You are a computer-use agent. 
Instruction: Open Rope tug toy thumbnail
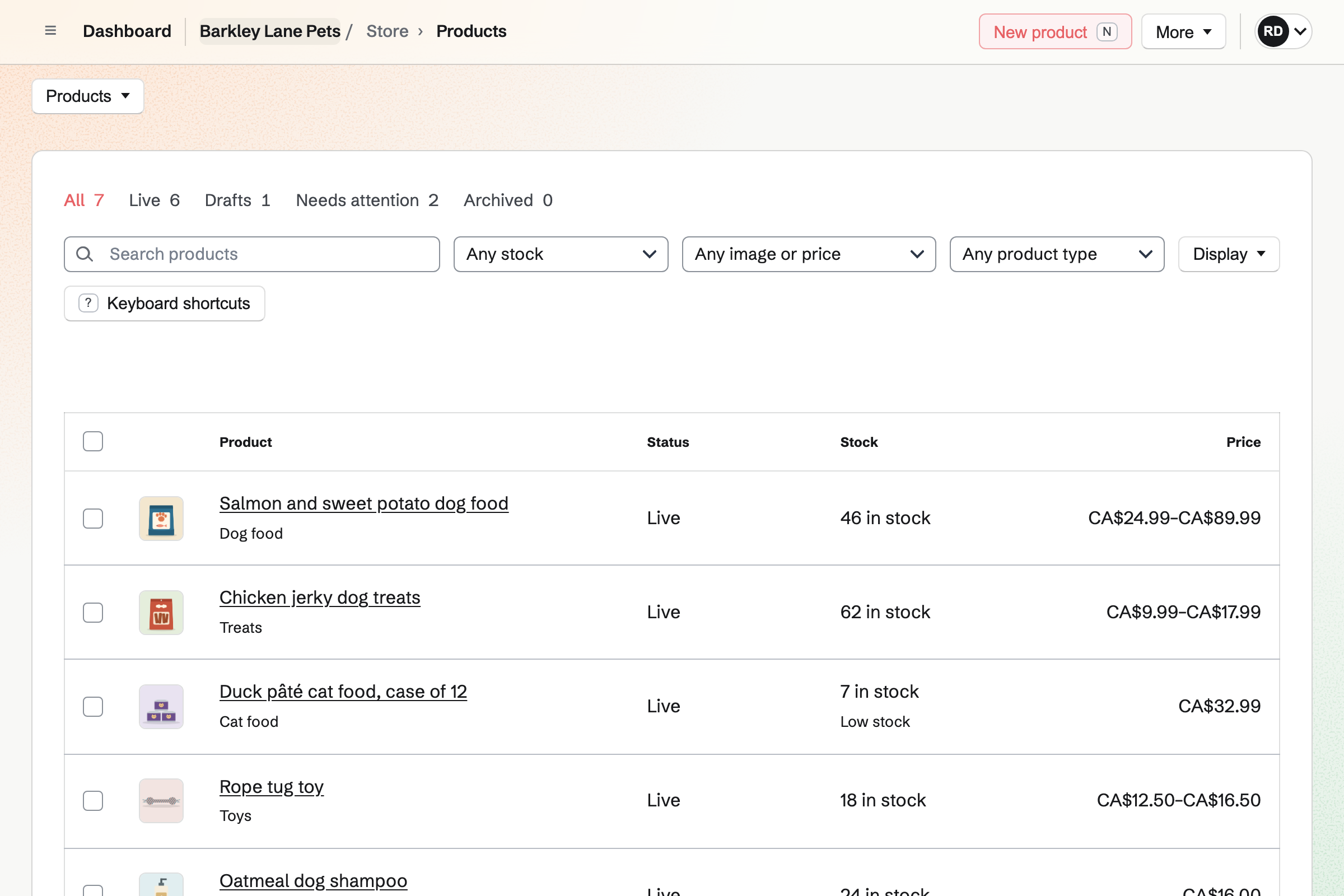pyautogui.click(x=161, y=801)
